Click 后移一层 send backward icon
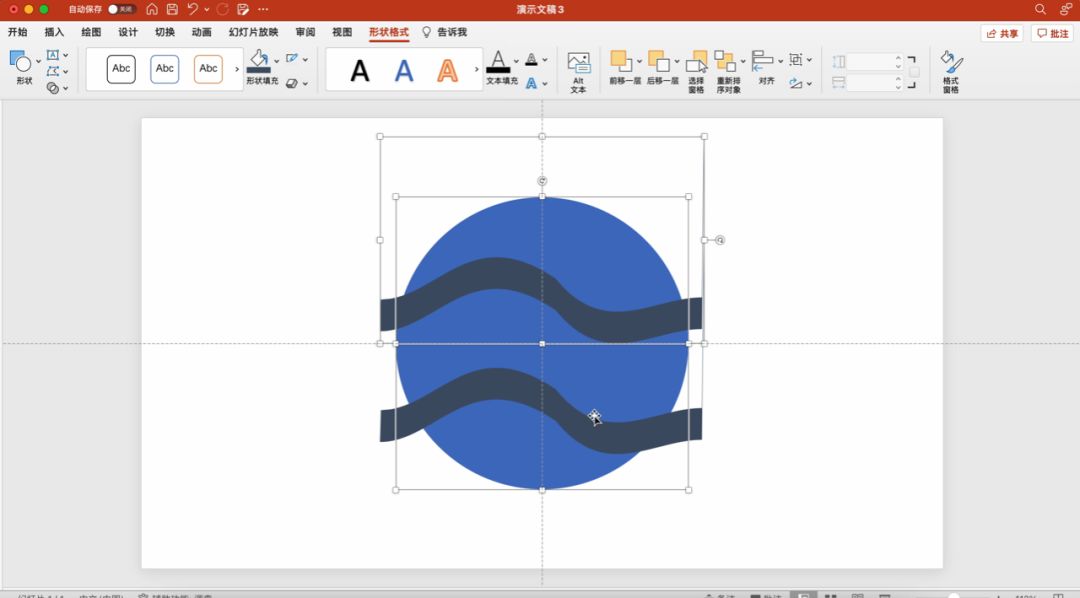Screen dimensions: 1080x598 click(658, 61)
